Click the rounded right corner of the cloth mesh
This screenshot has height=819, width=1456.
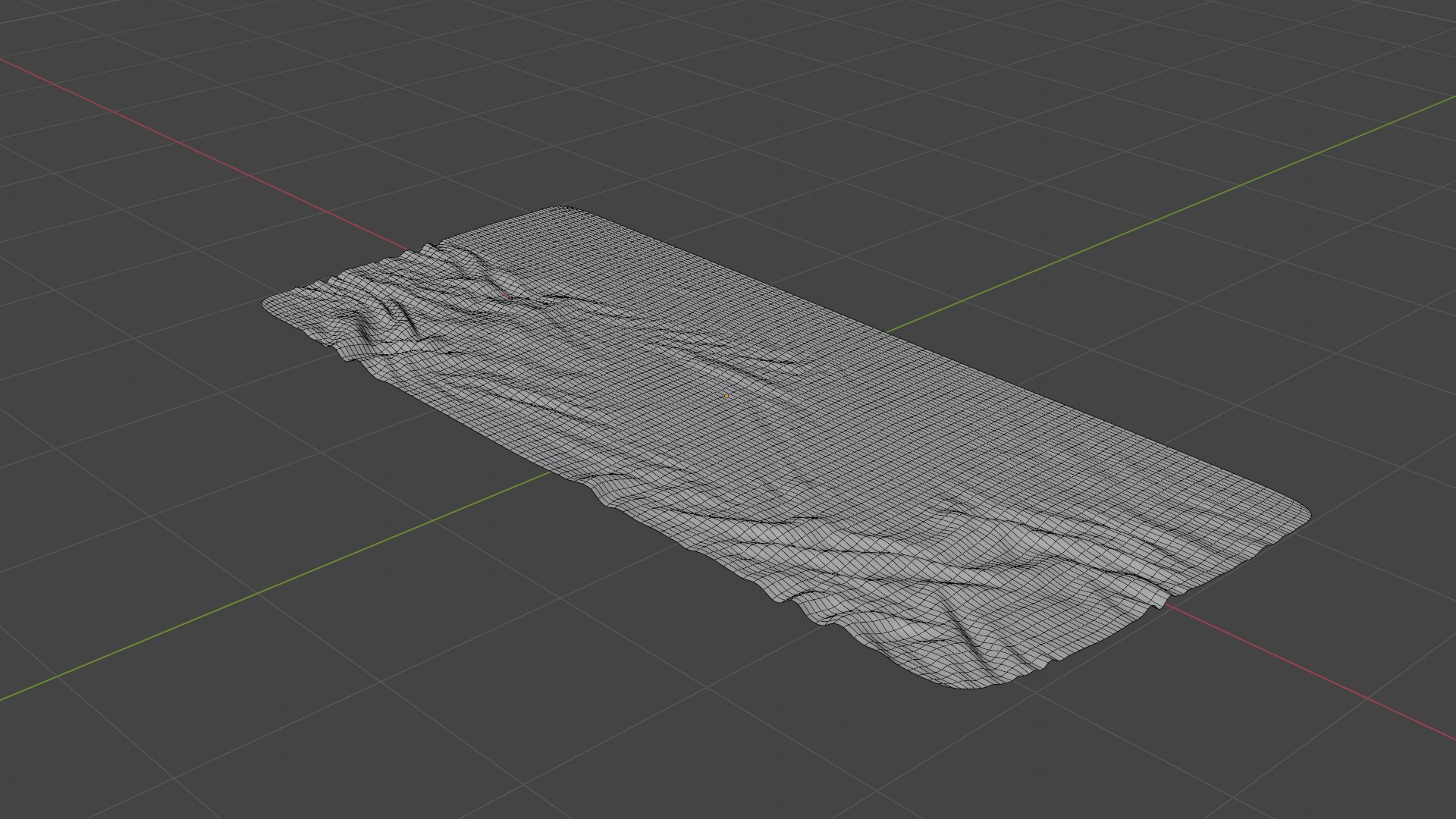tap(1301, 516)
